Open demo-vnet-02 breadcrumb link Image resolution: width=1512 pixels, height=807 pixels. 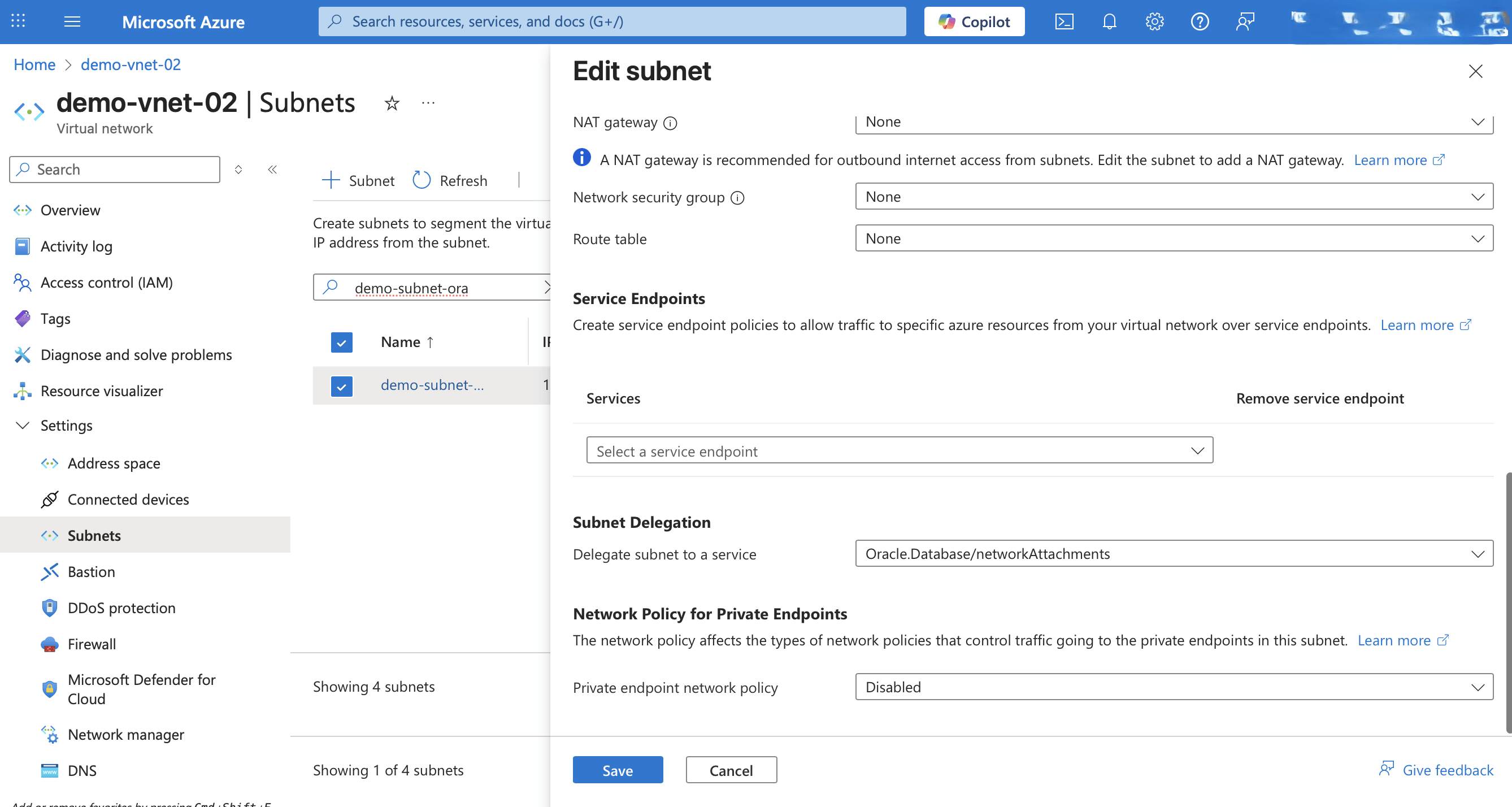tap(131, 64)
